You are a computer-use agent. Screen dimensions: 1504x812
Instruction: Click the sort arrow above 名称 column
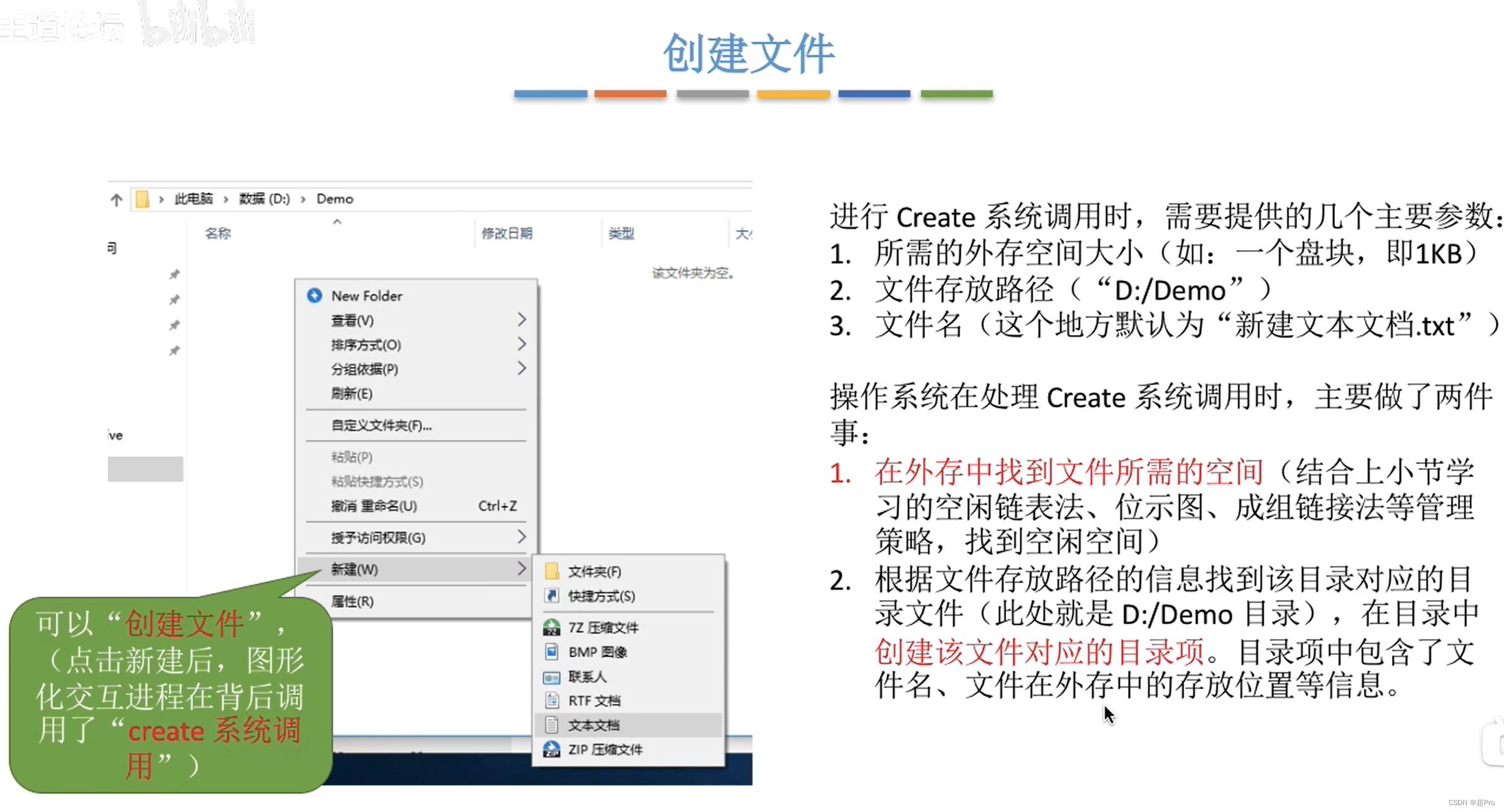338,222
